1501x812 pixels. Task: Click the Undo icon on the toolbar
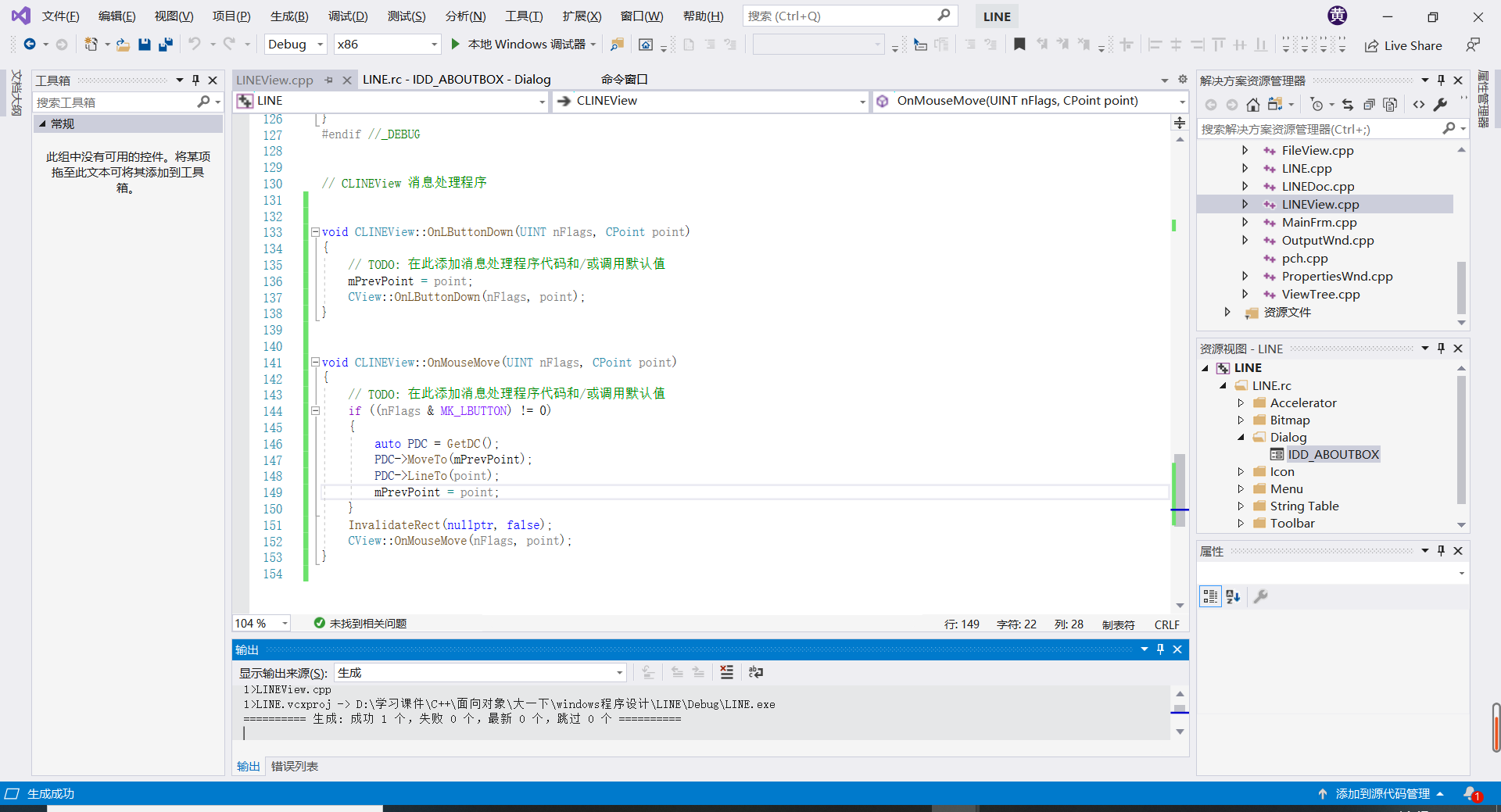pyautogui.click(x=195, y=45)
